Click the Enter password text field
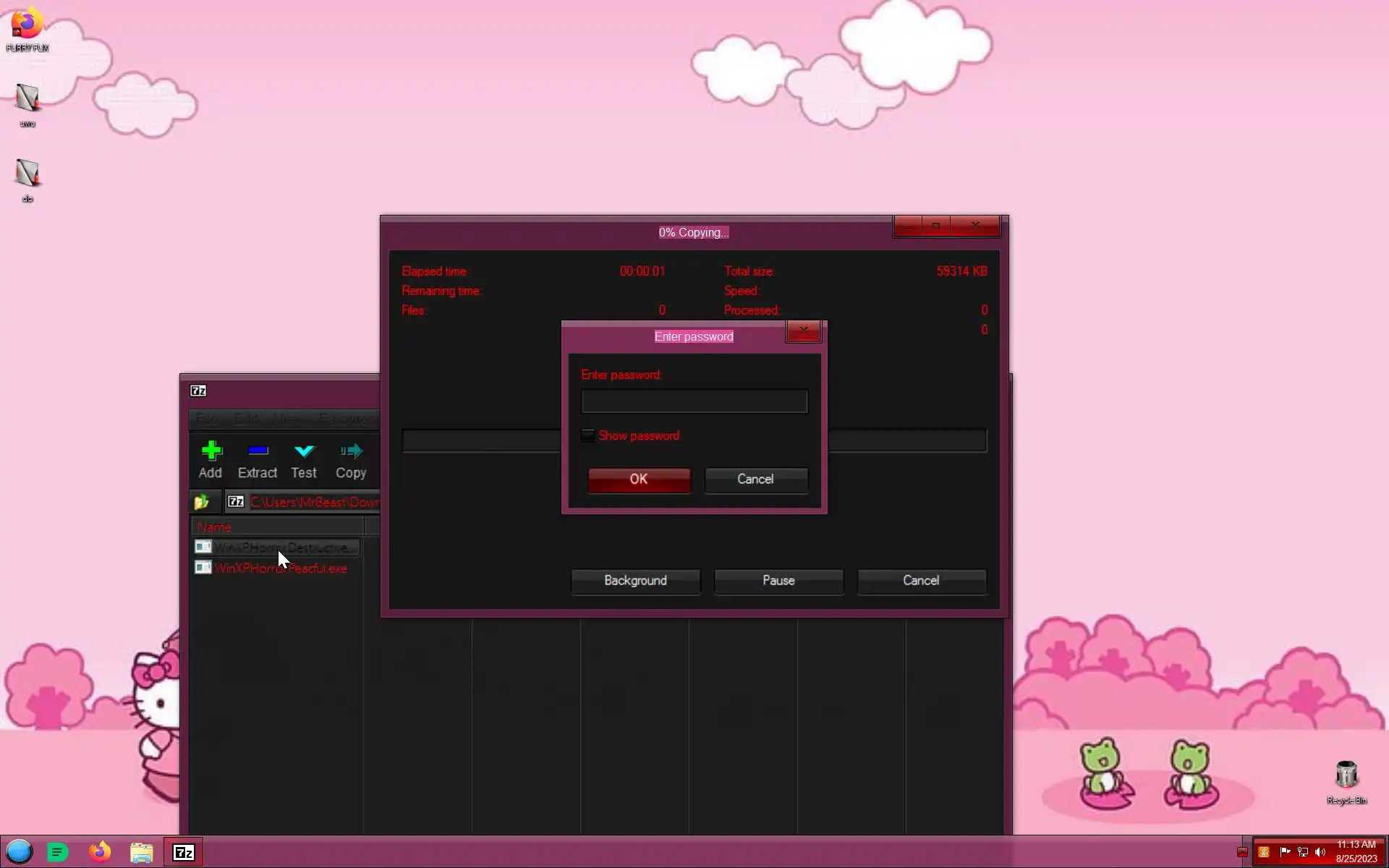 [x=694, y=401]
